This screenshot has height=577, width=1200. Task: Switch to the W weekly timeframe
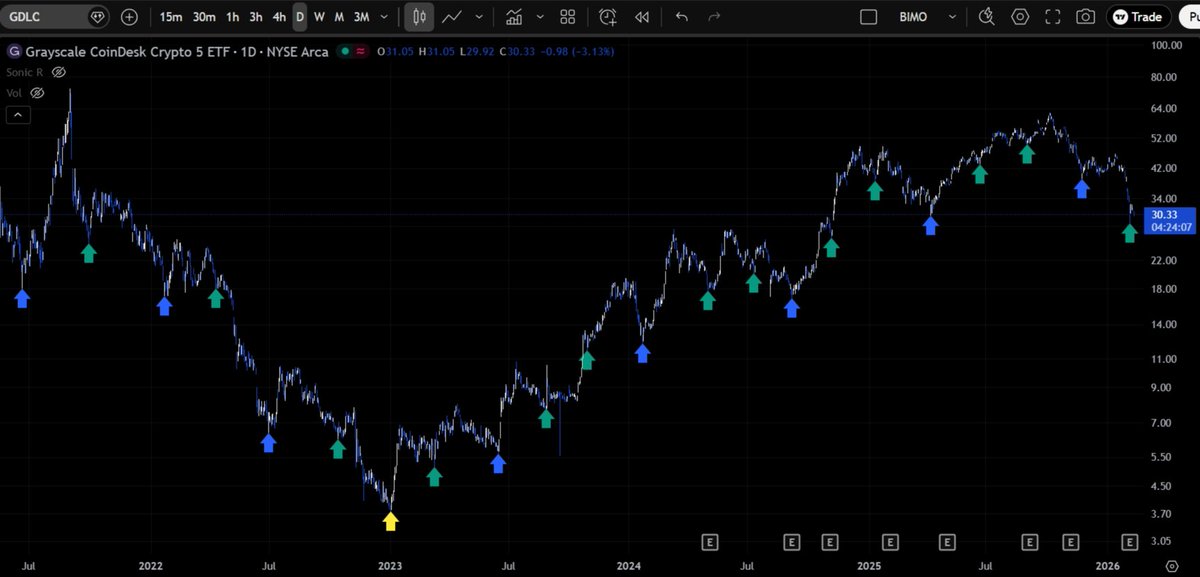tap(319, 17)
